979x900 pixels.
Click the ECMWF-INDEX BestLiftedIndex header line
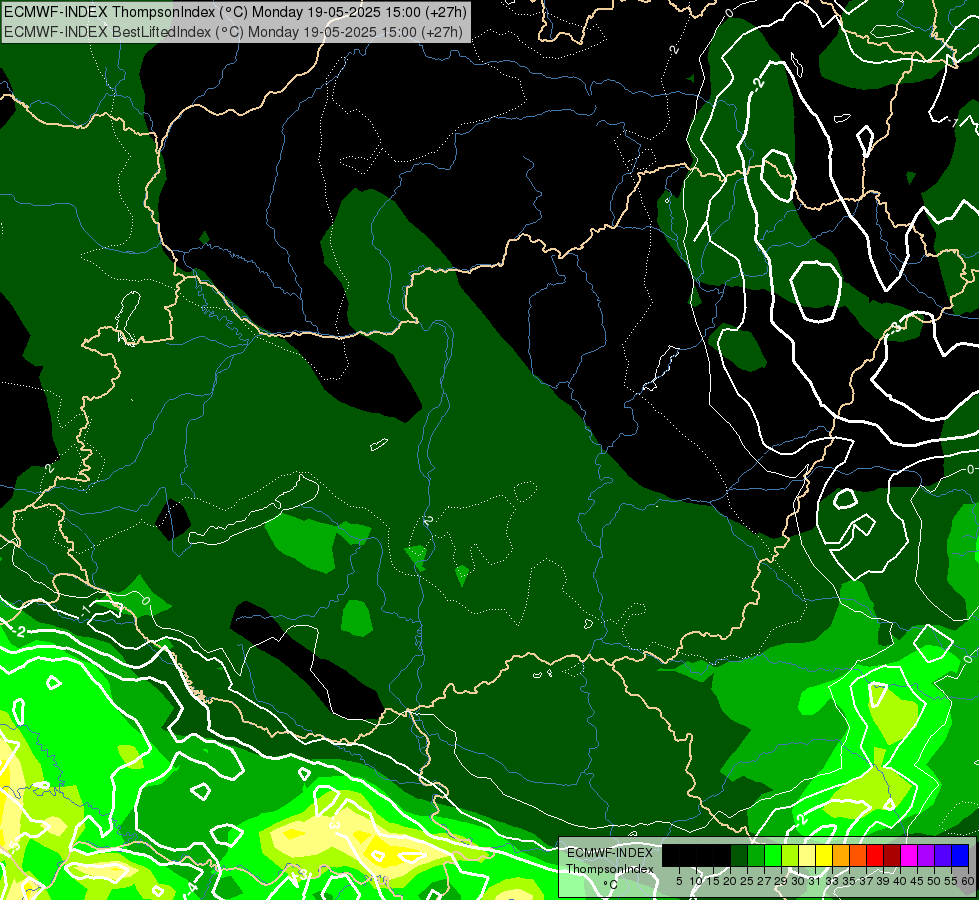click(x=232, y=32)
